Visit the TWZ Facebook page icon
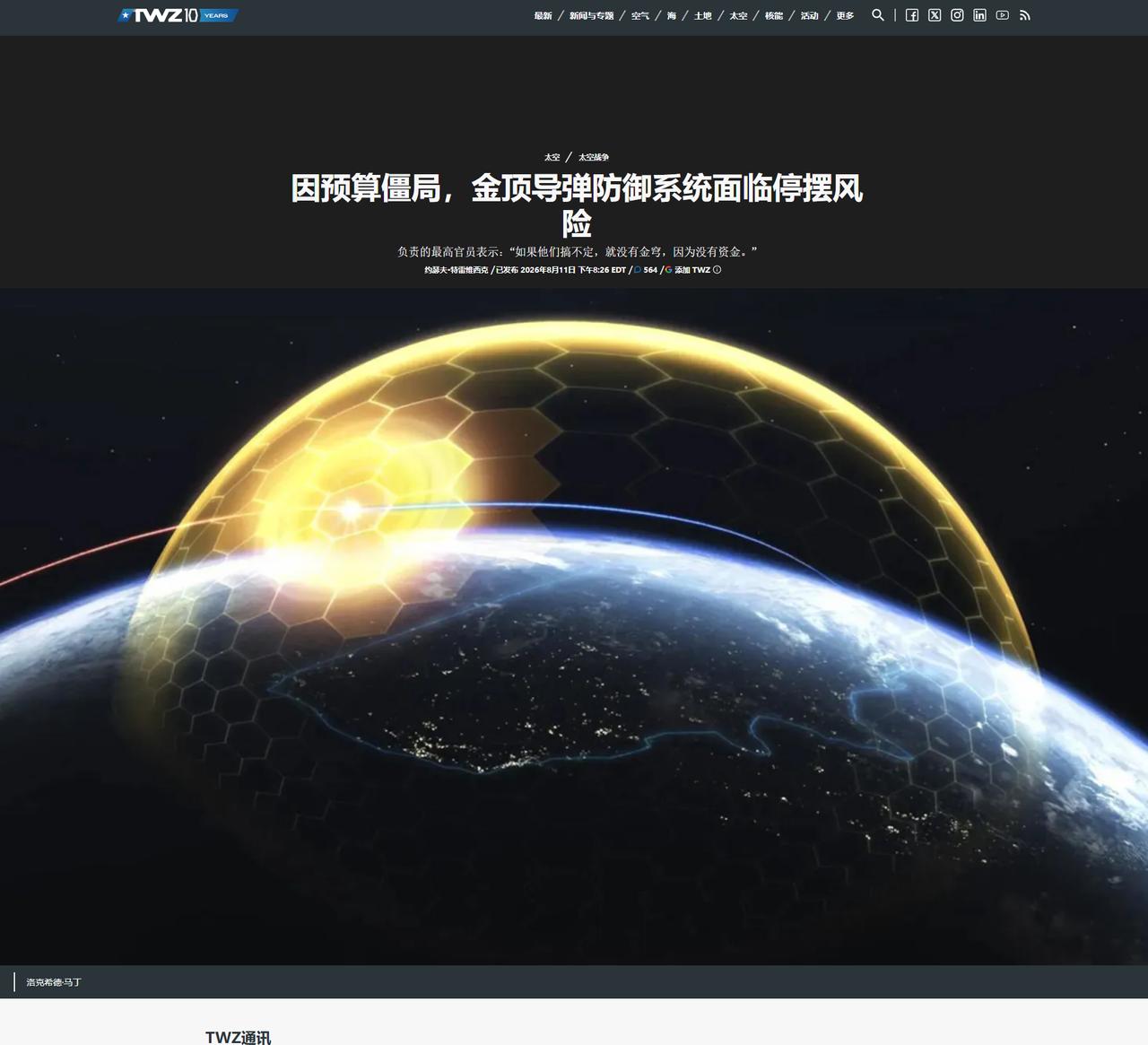 [912, 15]
